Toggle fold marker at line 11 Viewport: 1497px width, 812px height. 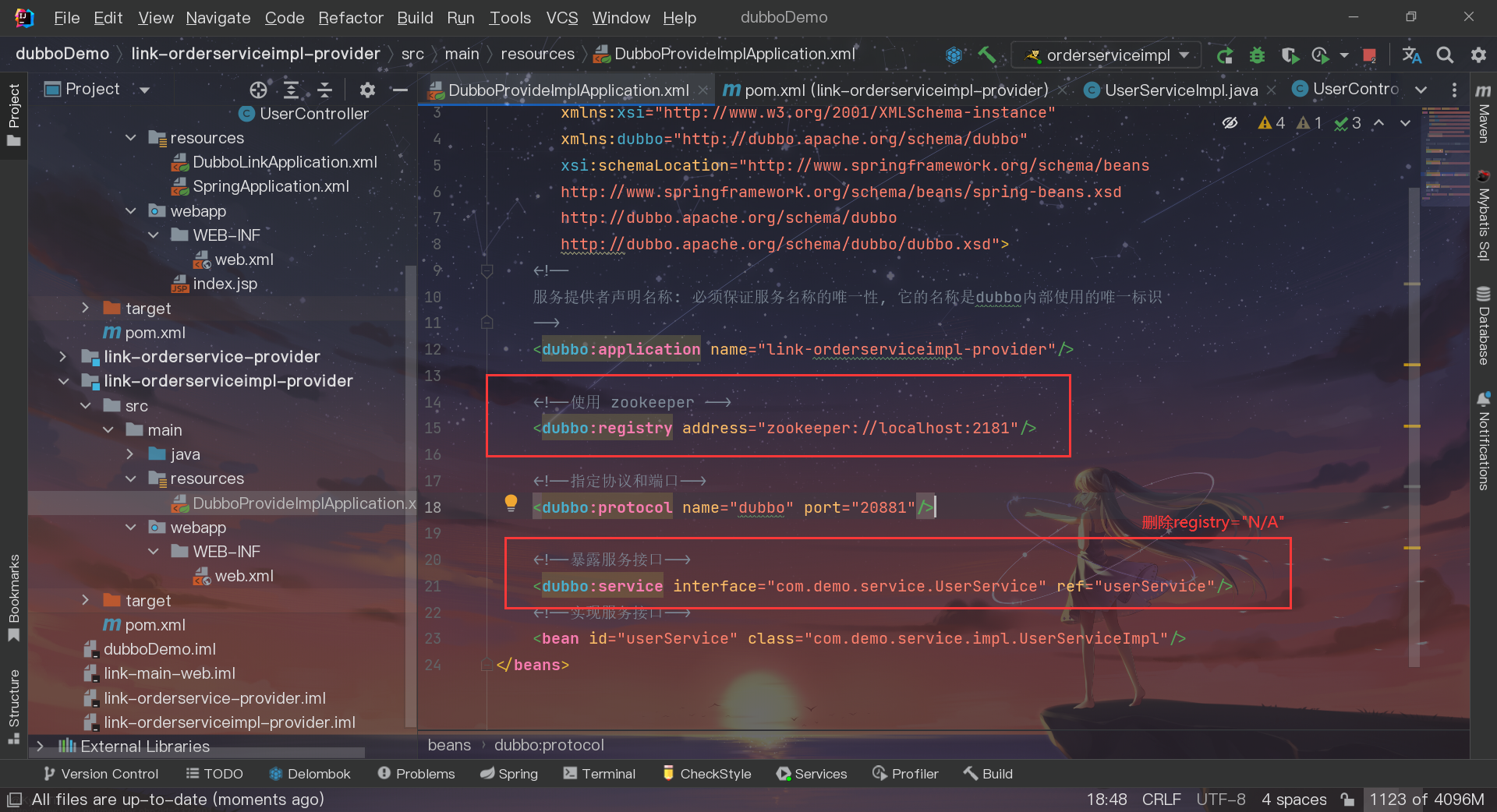(487, 323)
